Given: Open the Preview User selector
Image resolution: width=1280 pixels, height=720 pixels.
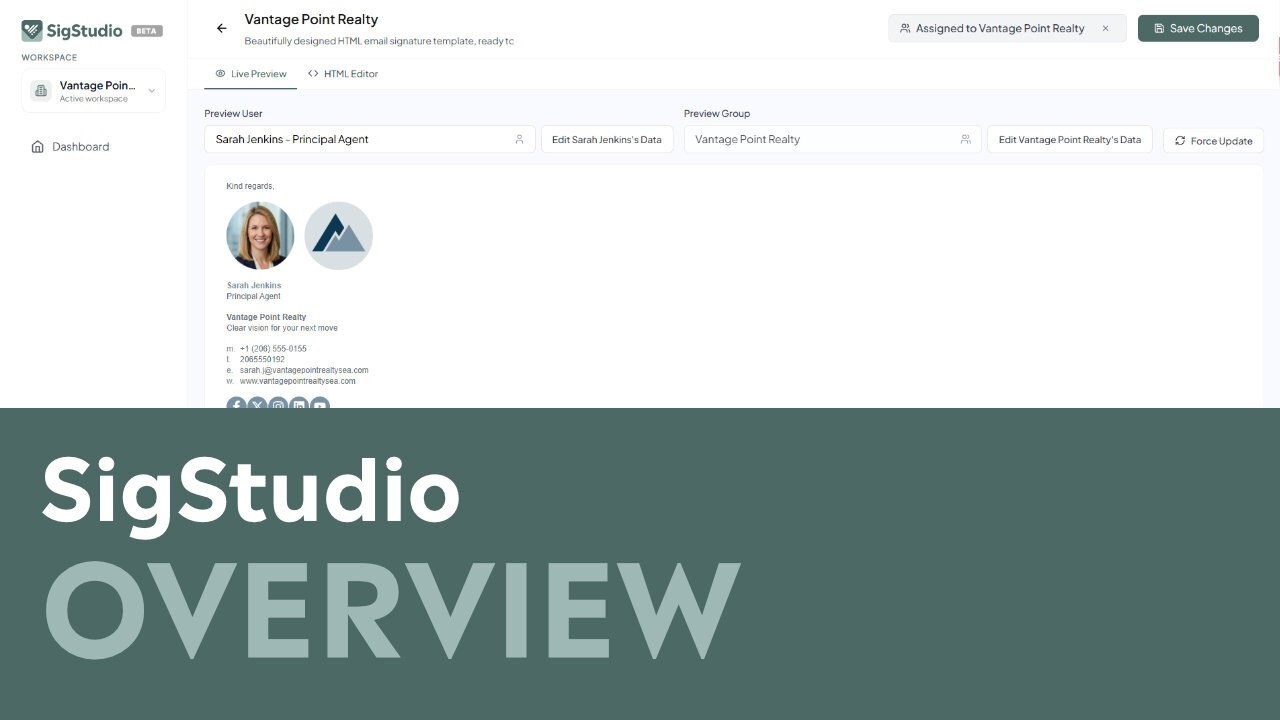Looking at the screenshot, I should tap(370, 139).
